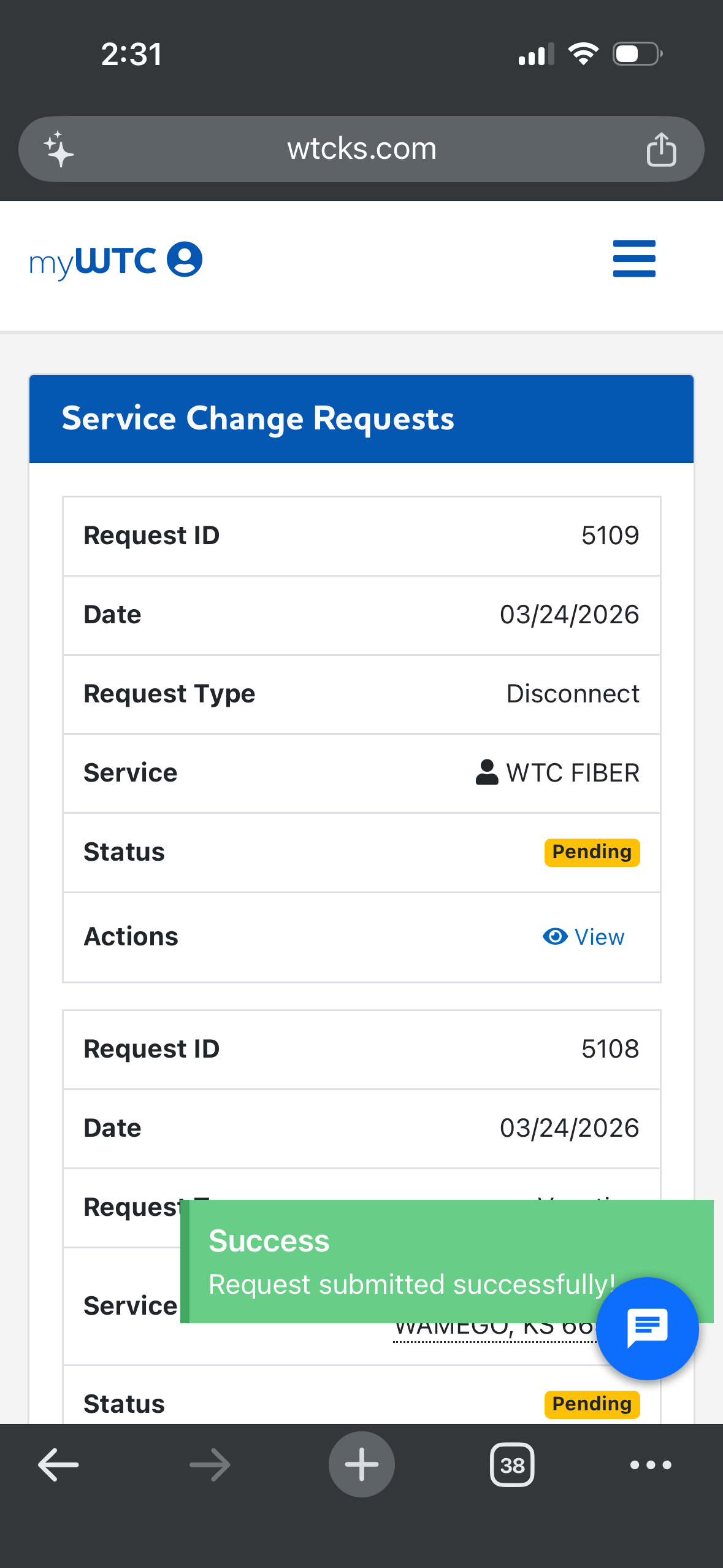Tap the myWTC account profile icon
The image size is (723, 1568).
185,259
